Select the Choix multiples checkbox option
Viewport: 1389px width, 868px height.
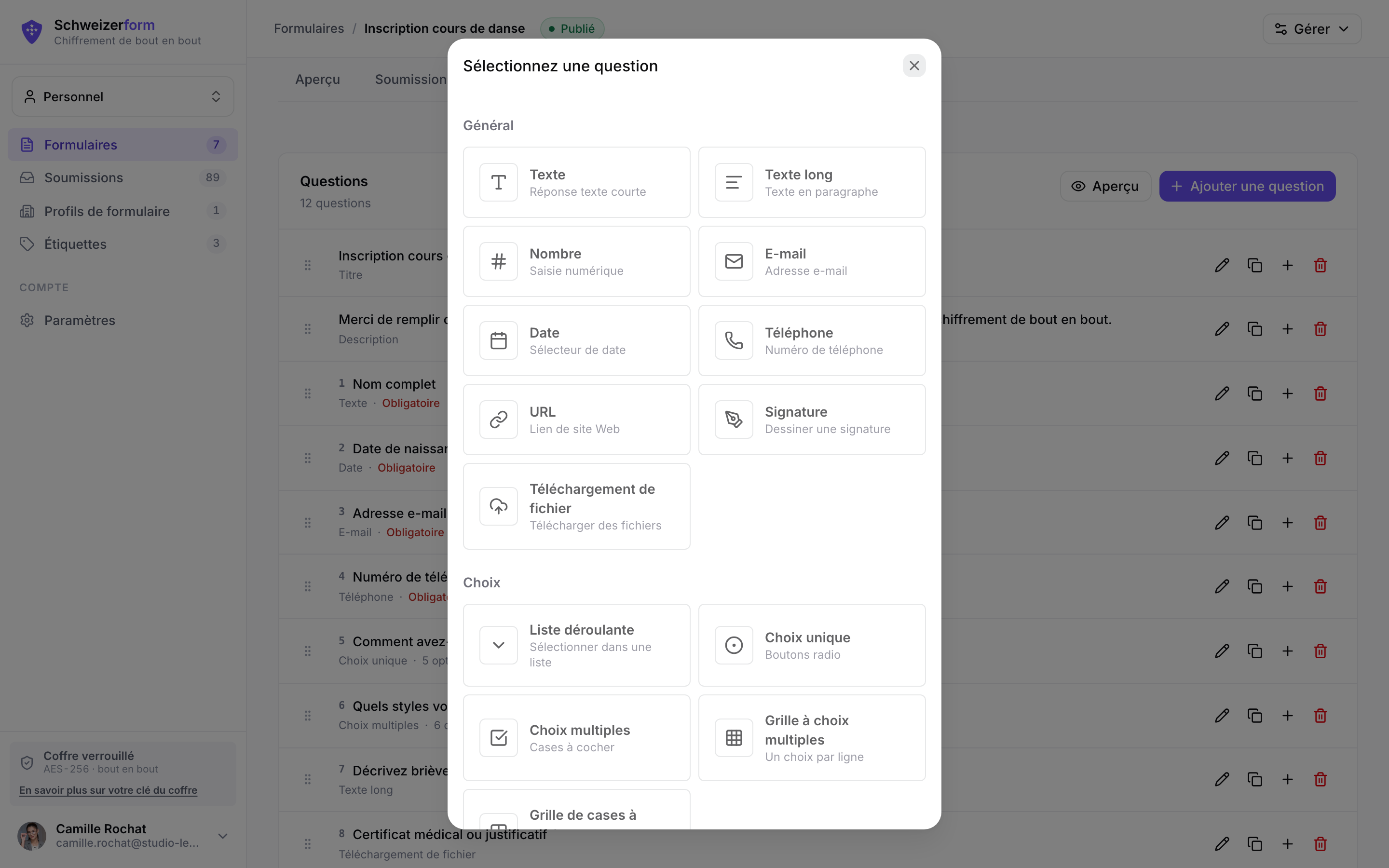click(x=576, y=738)
